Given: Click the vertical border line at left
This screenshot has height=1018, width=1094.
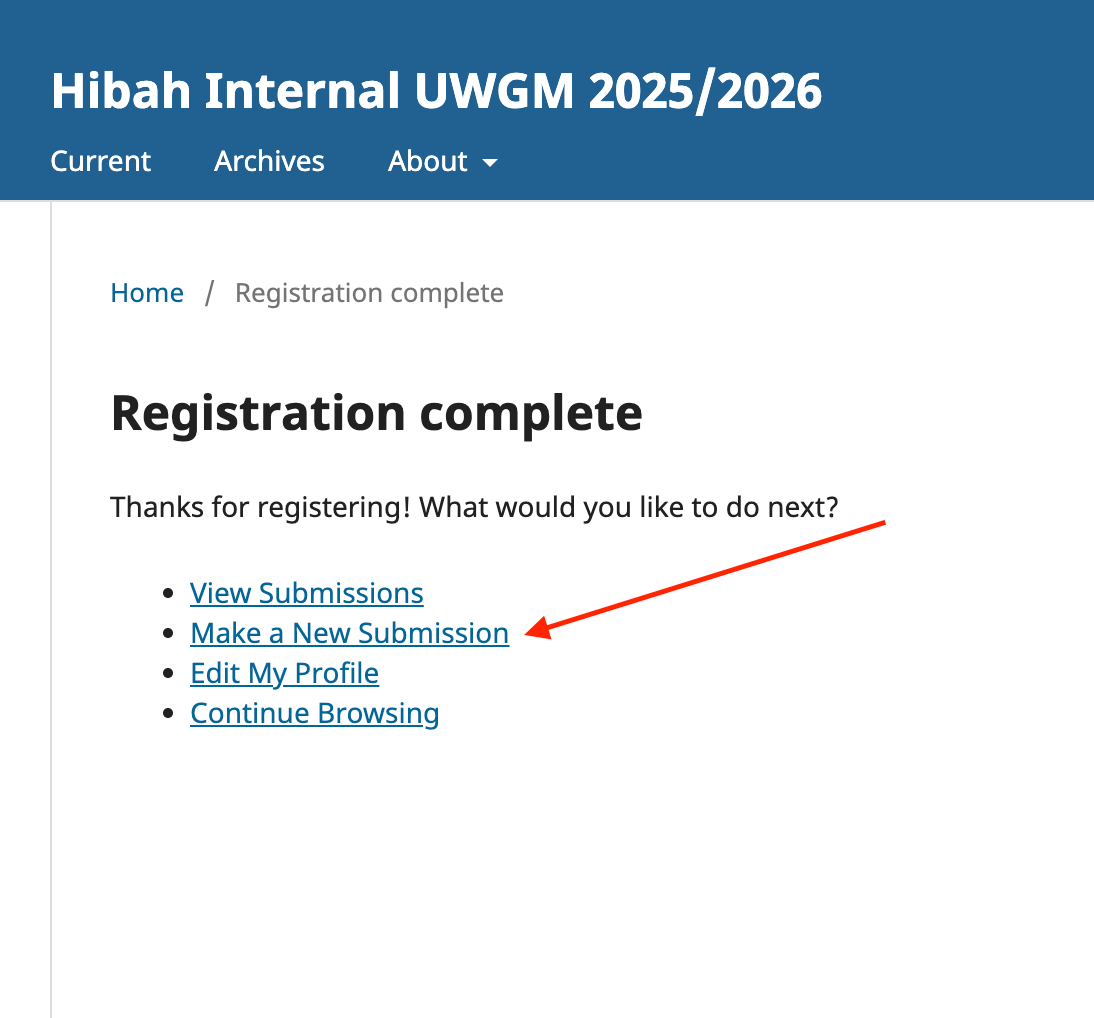Looking at the screenshot, I should (x=51, y=600).
